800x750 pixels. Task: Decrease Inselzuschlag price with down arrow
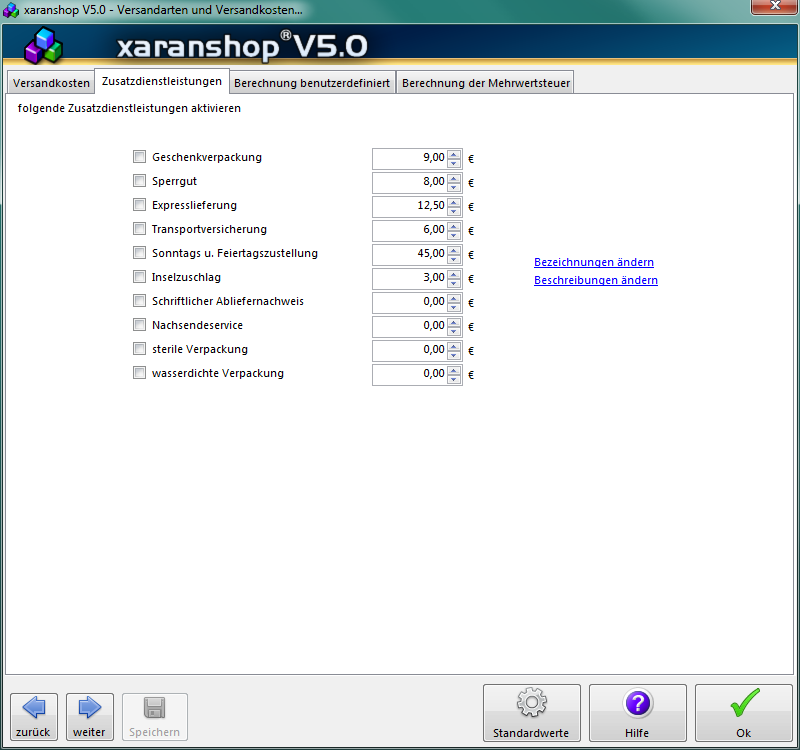pos(454,283)
